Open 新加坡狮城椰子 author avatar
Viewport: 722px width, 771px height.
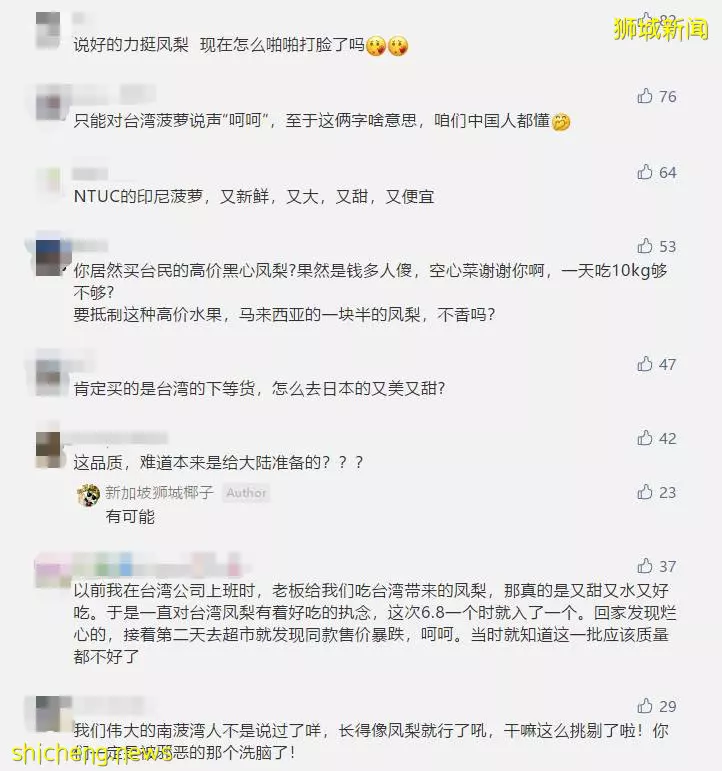[x=89, y=495]
